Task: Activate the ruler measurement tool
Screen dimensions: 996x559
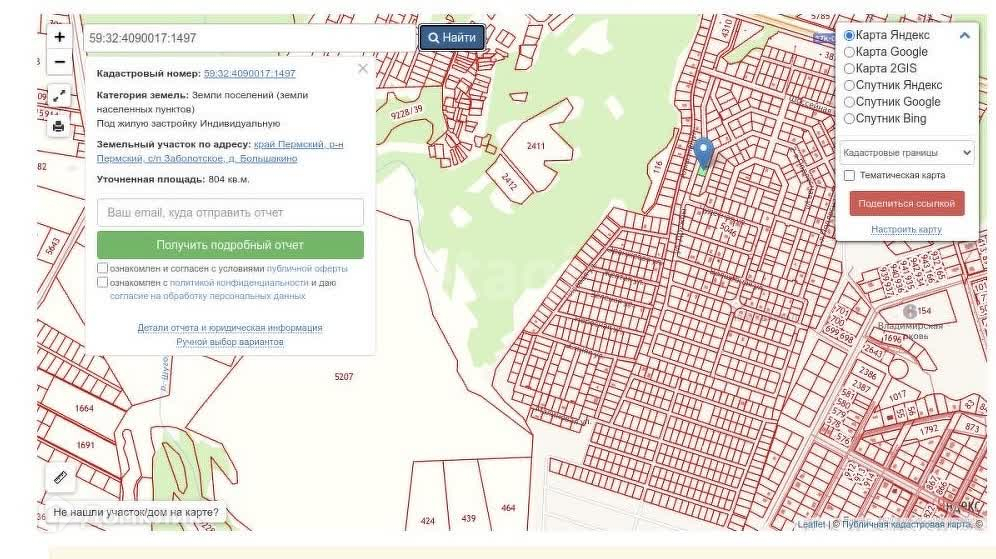Action: 61,477
